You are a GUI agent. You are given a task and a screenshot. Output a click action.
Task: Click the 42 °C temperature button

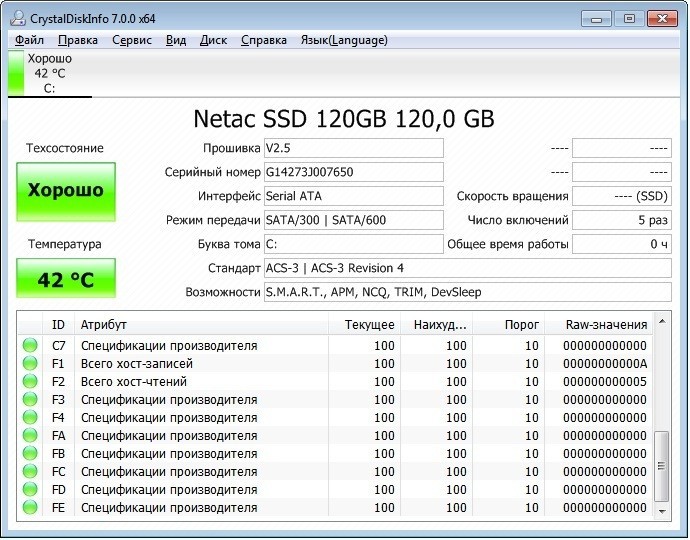coord(66,278)
